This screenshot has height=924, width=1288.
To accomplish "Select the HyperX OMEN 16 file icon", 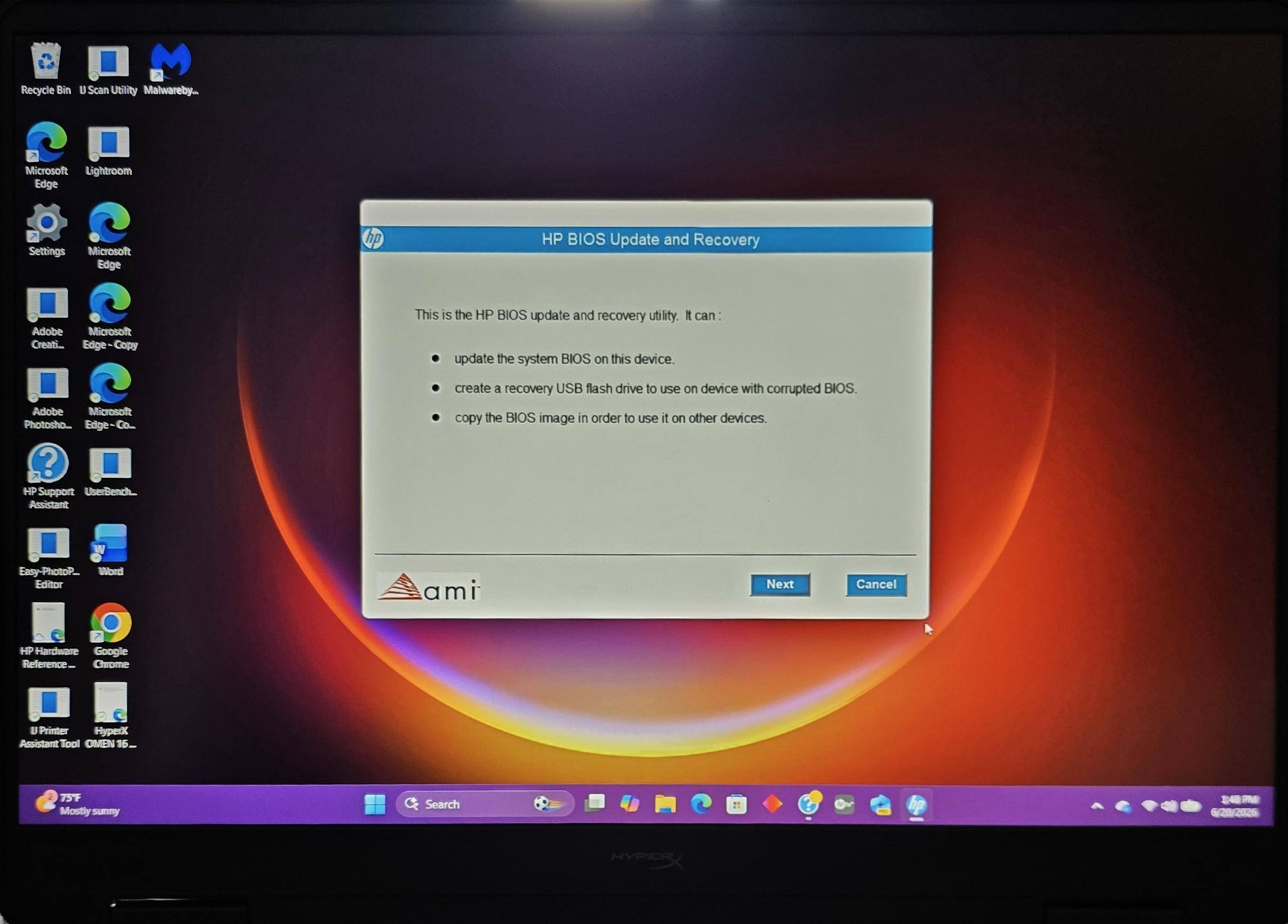I will tap(110, 716).
